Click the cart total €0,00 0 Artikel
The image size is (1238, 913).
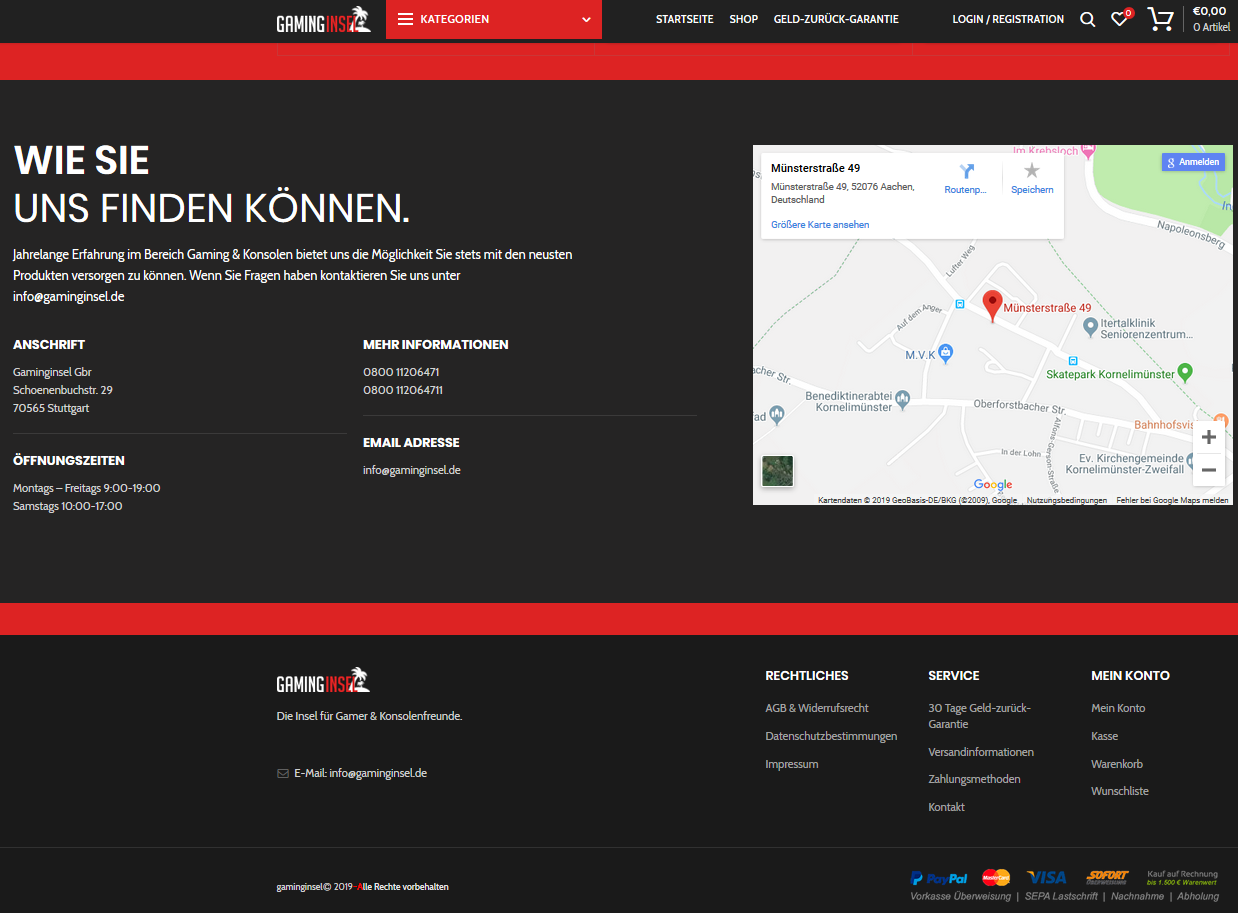[x=1211, y=19]
